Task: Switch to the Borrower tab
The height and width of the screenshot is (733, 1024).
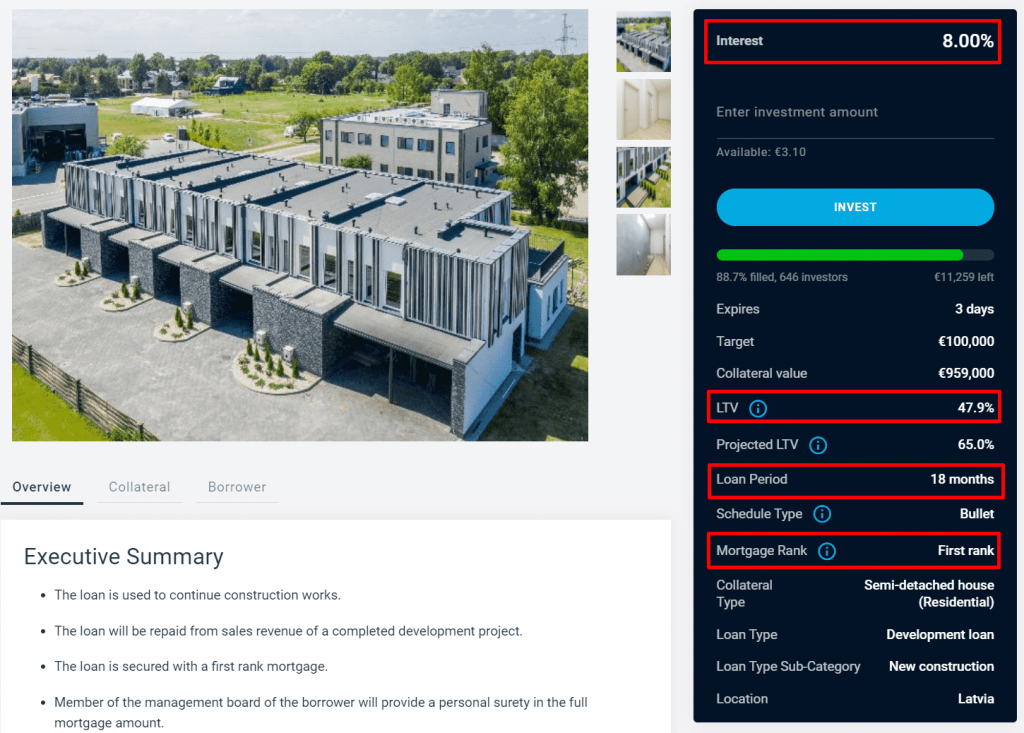Action: pos(237,487)
